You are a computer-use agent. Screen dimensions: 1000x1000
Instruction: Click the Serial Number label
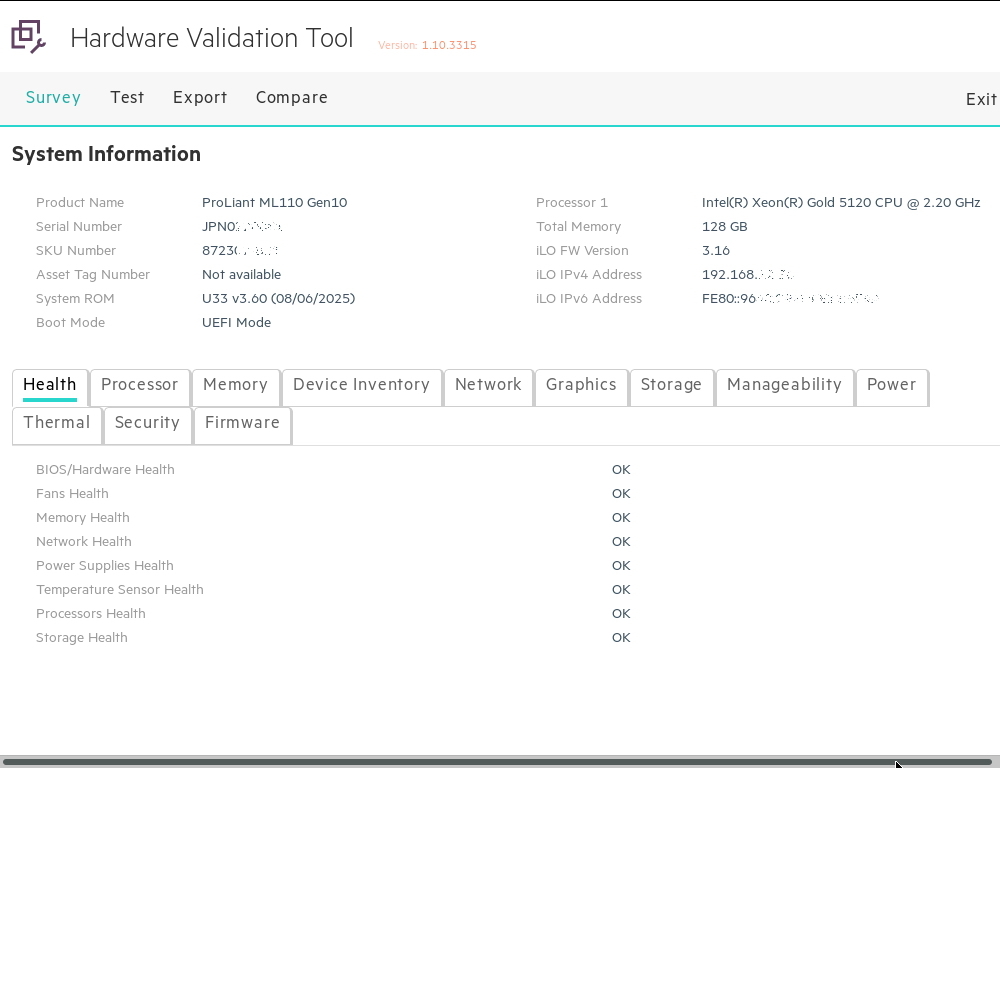pos(79,226)
